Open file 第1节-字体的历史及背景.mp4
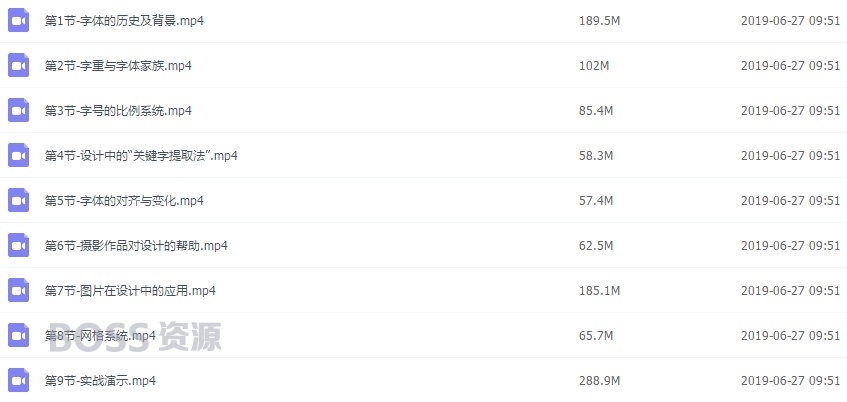The height and width of the screenshot is (402, 847). coord(124,21)
